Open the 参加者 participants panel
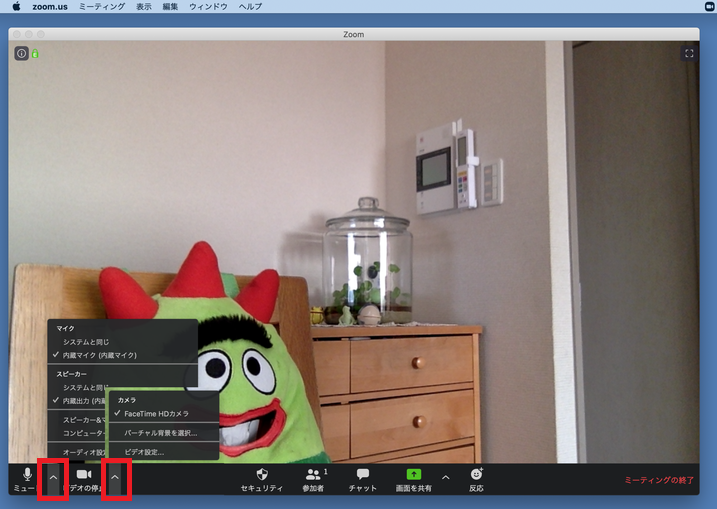 314,479
